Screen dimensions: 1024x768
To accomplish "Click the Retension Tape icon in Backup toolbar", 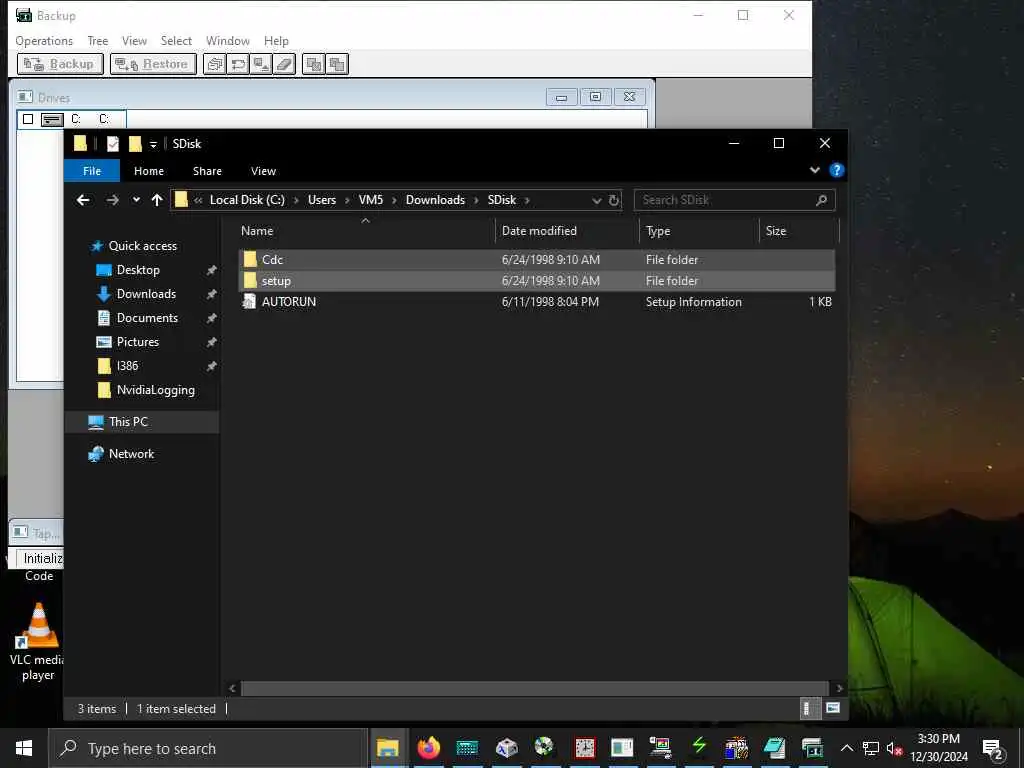I will tap(238, 64).
